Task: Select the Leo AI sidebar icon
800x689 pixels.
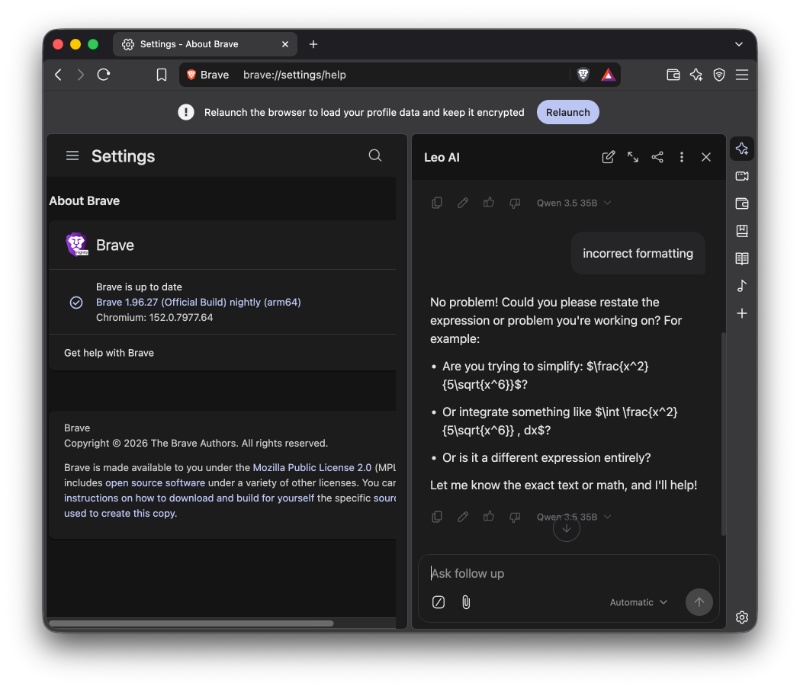Action: [x=742, y=149]
